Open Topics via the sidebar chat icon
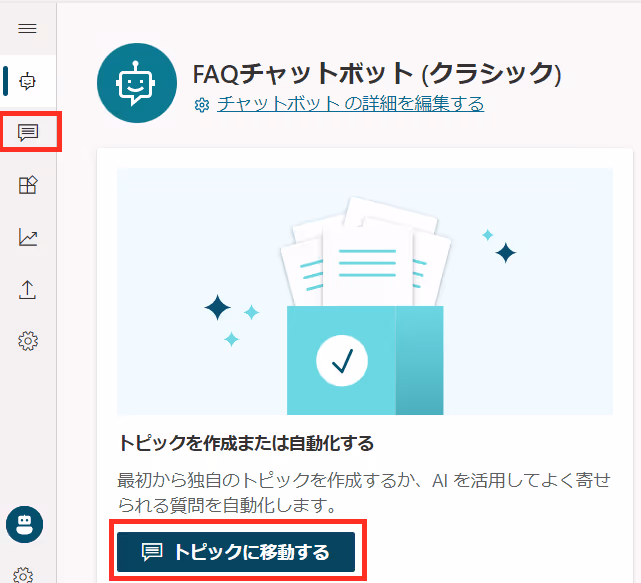The image size is (641, 583). coord(28,132)
